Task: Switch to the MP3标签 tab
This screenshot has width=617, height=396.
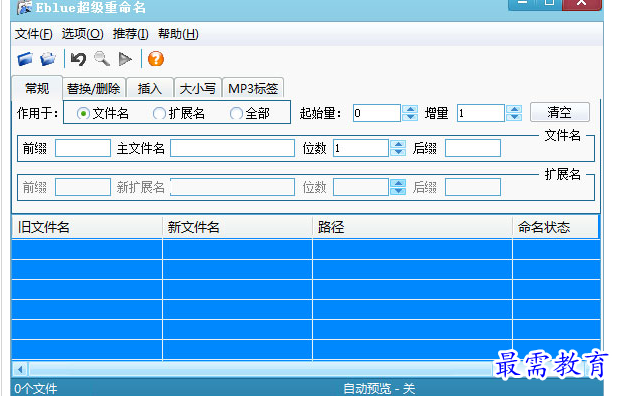Action: tap(253, 88)
